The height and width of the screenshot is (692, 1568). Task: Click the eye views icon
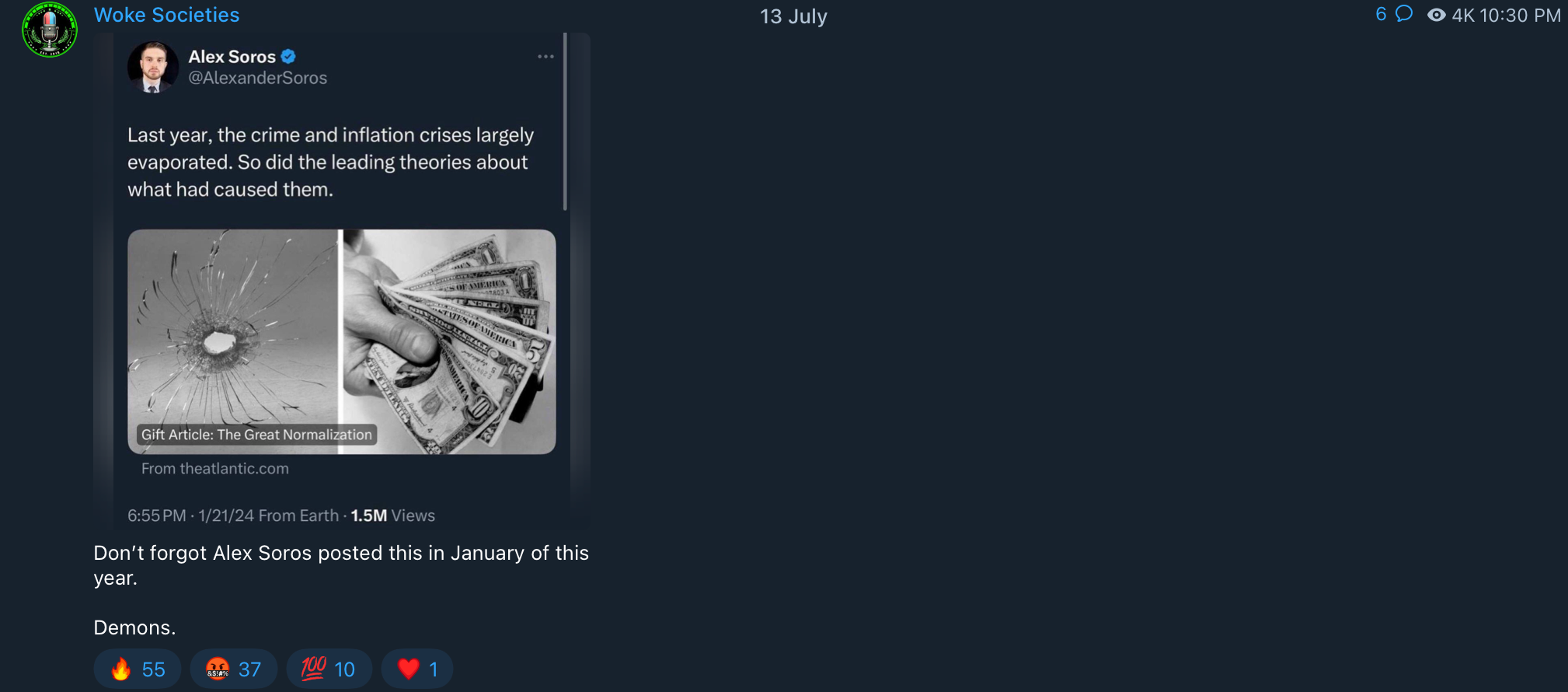pyautogui.click(x=1437, y=15)
